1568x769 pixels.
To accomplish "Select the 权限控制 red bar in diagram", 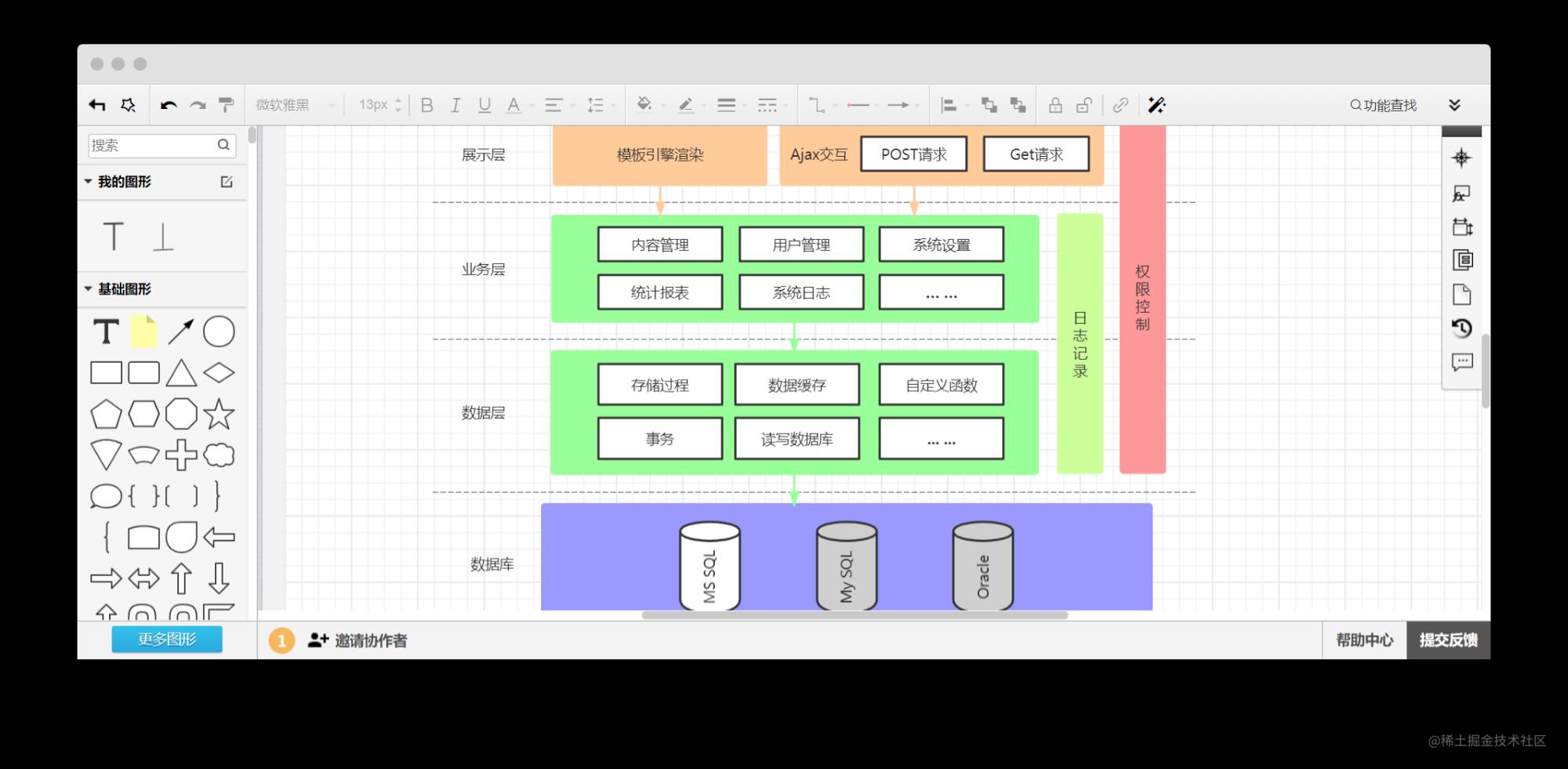I will tap(1142, 299).
